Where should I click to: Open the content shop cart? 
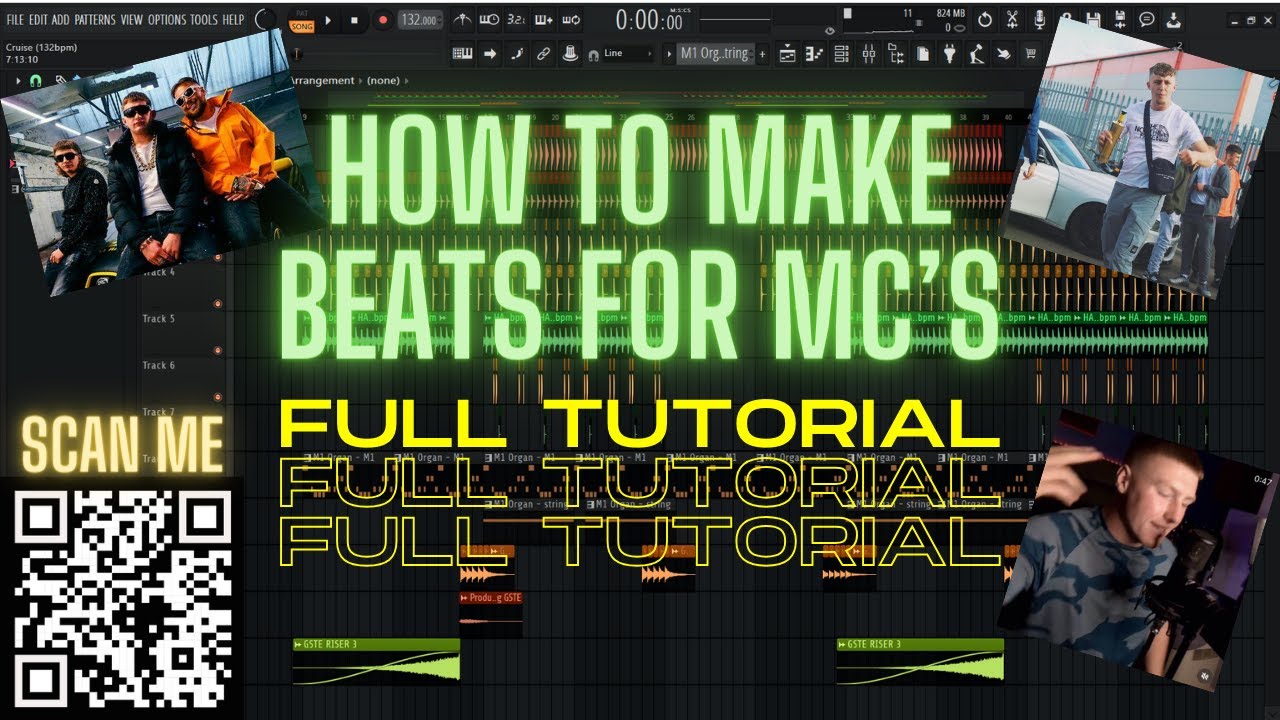(x=1030, y=54)
